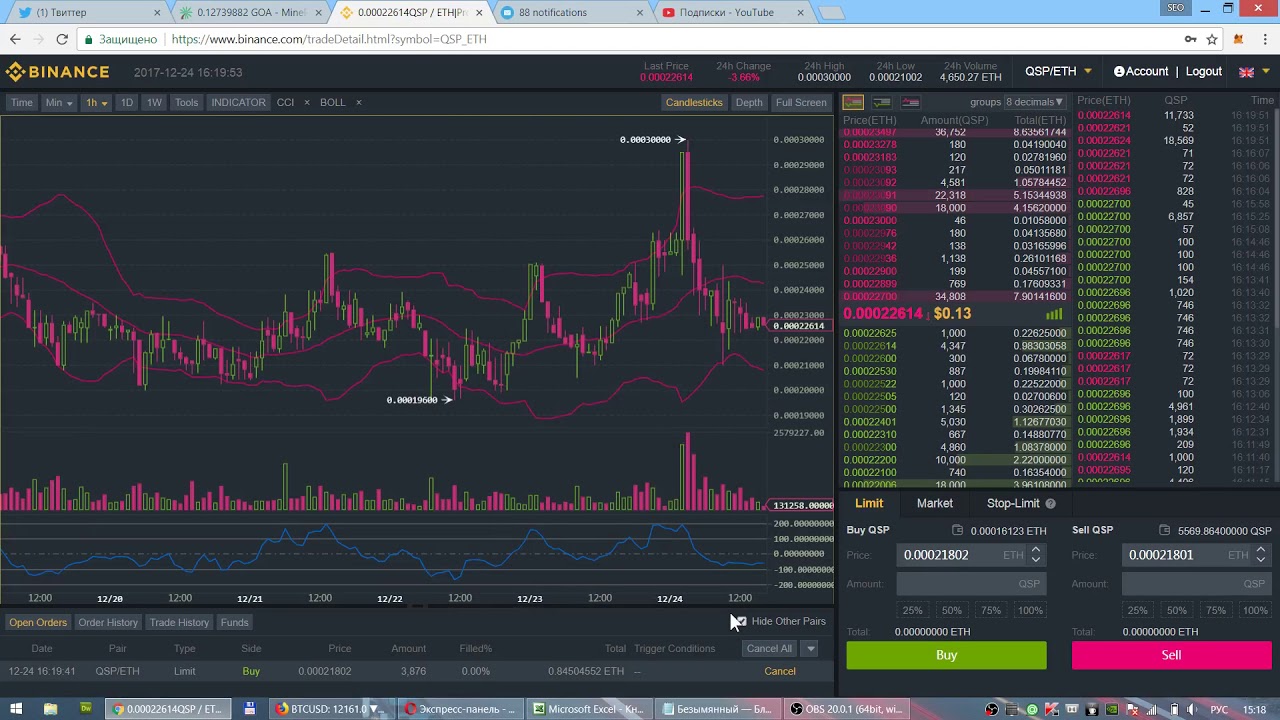Click the Sell QSP wallet icon
The width and height of the screenshot is (1280, 720).
1164,530
